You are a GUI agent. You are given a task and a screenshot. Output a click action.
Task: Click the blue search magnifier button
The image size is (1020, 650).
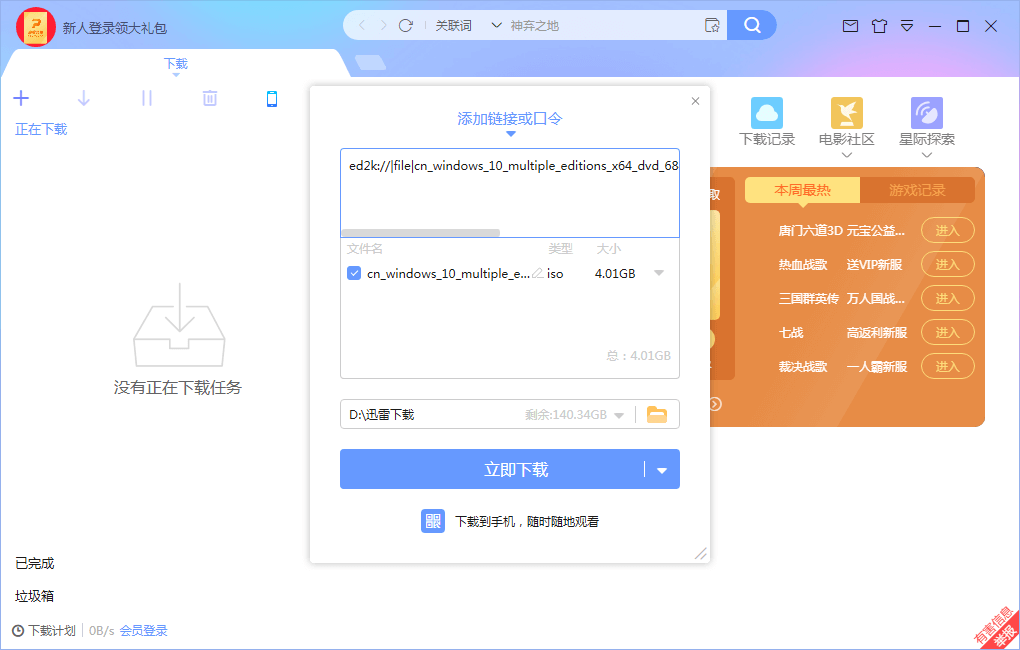752,25
